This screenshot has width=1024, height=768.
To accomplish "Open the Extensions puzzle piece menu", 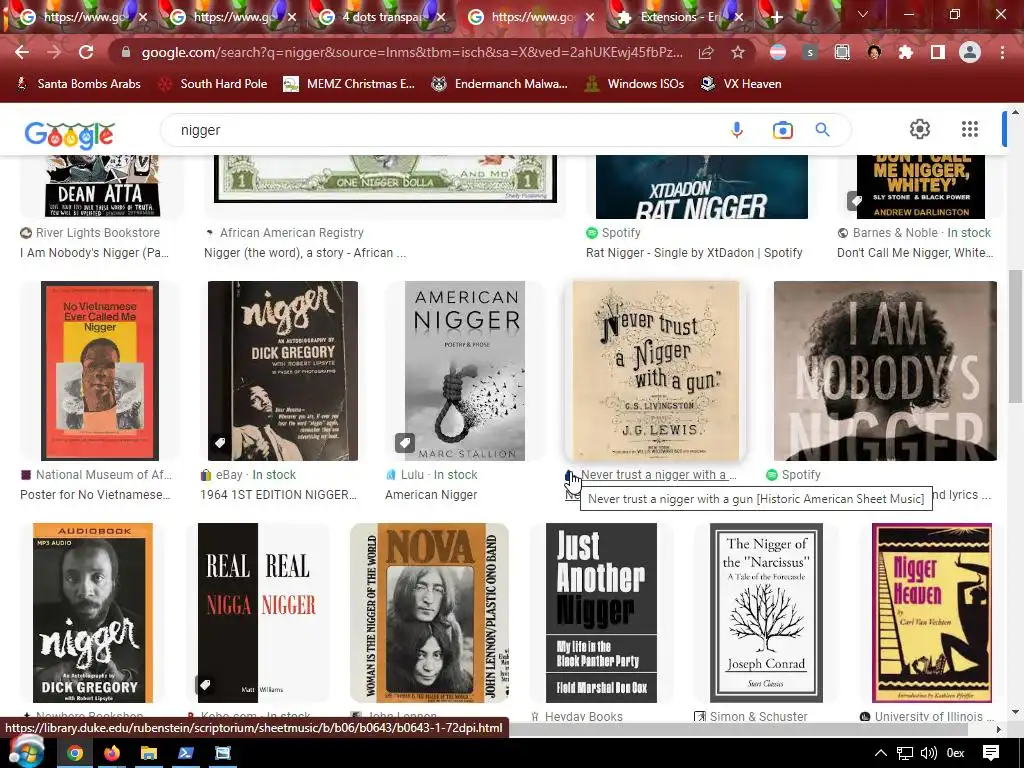I will point(905,52).
